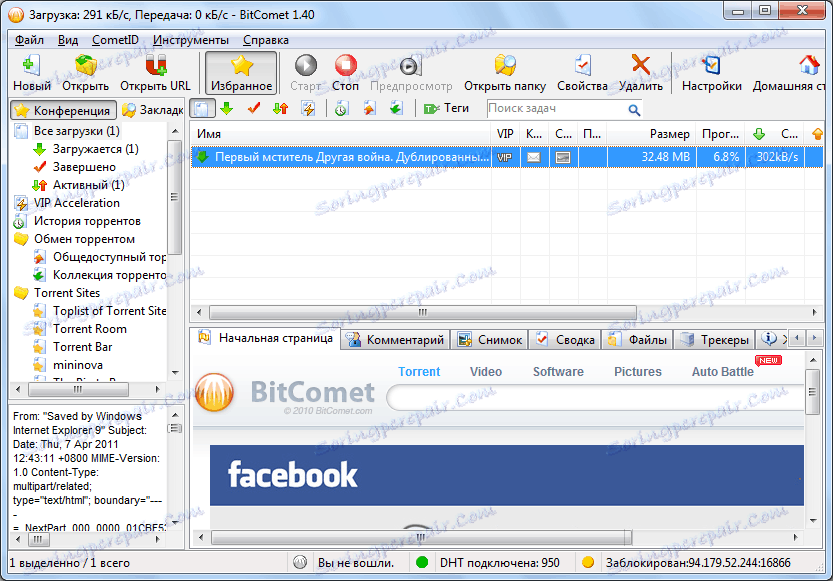This screenshot has height=581, width=833.
Task: Click the Open URL magnet icon
Action: pyautogui.click(x=155, y=73)
